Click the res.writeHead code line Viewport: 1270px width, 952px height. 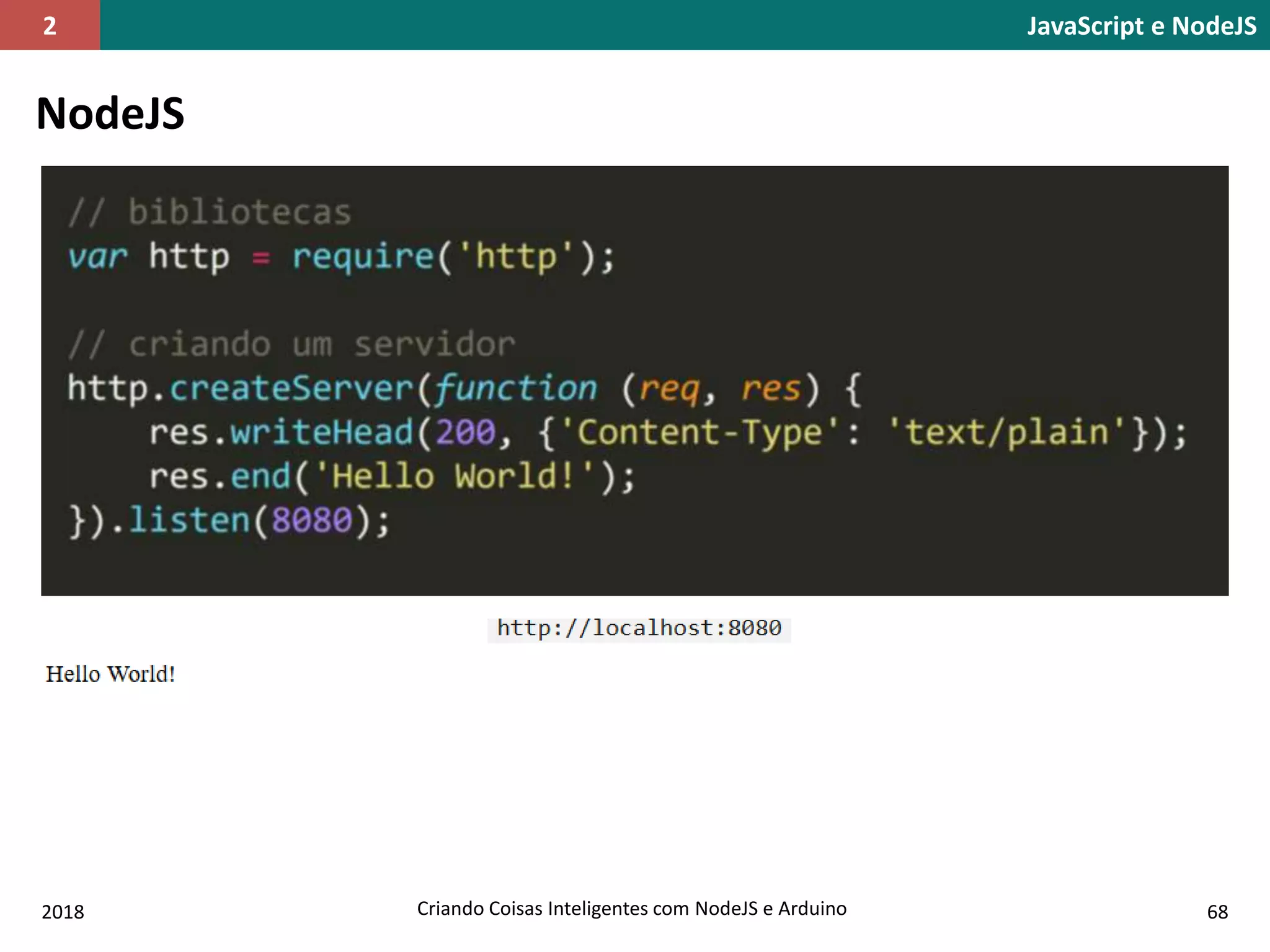click(x=668, y=432)
